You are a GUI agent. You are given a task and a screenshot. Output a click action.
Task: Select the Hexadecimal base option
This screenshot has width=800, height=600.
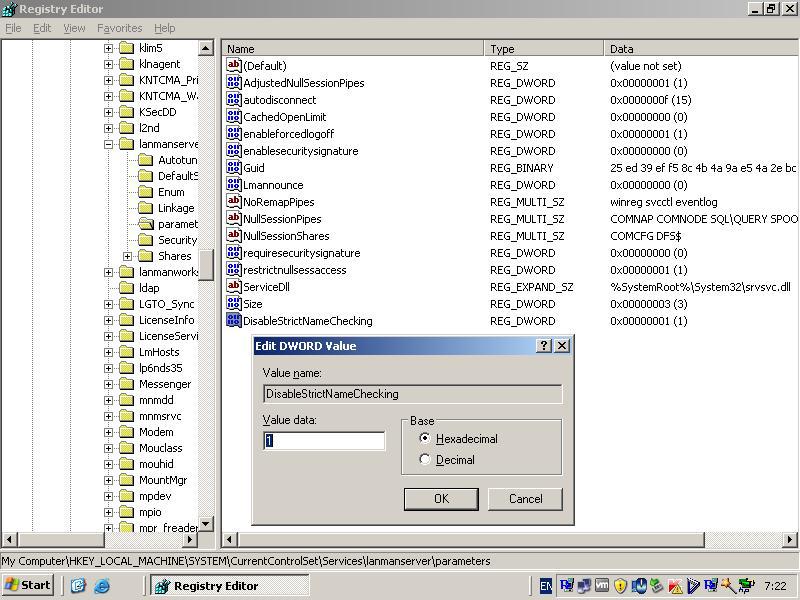point(424,438)
